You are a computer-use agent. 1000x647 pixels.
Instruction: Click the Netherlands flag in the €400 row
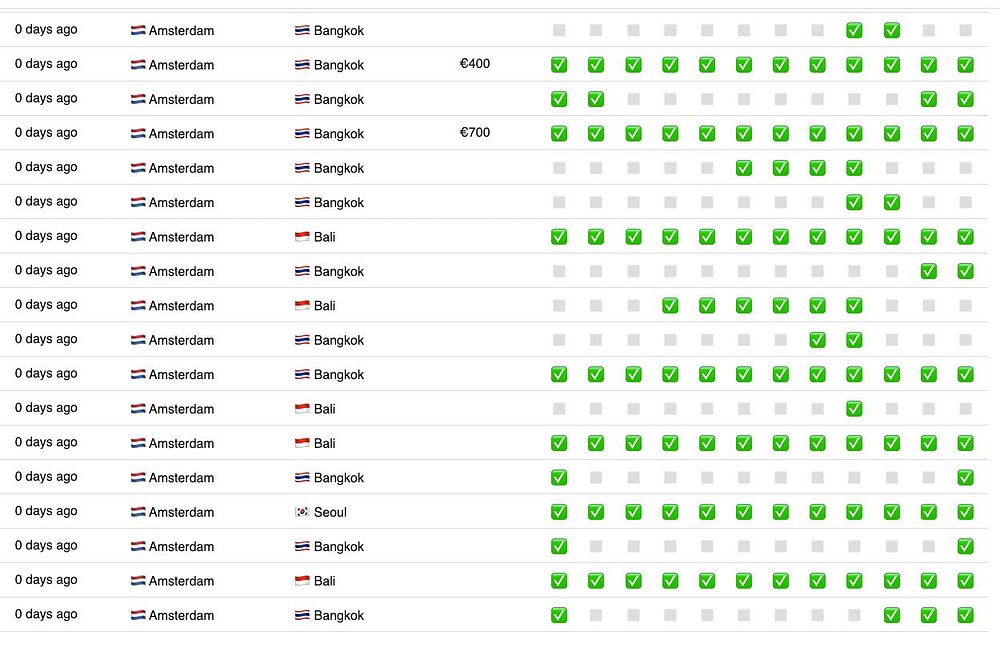point(138,65)
